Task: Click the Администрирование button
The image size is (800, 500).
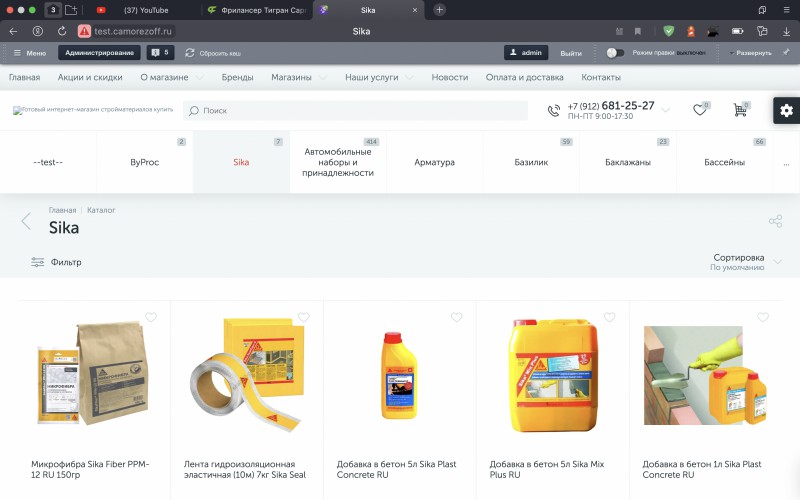Action: click(x=99, y=53)
